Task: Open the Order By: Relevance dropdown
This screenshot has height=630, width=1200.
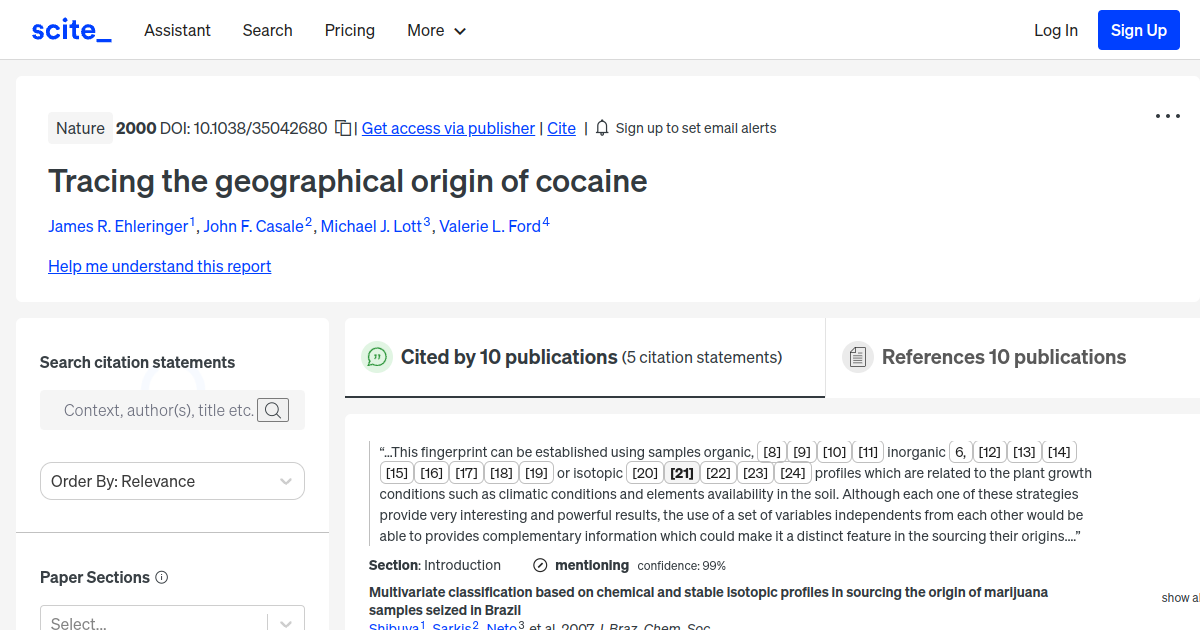Action: coord(172,481)
